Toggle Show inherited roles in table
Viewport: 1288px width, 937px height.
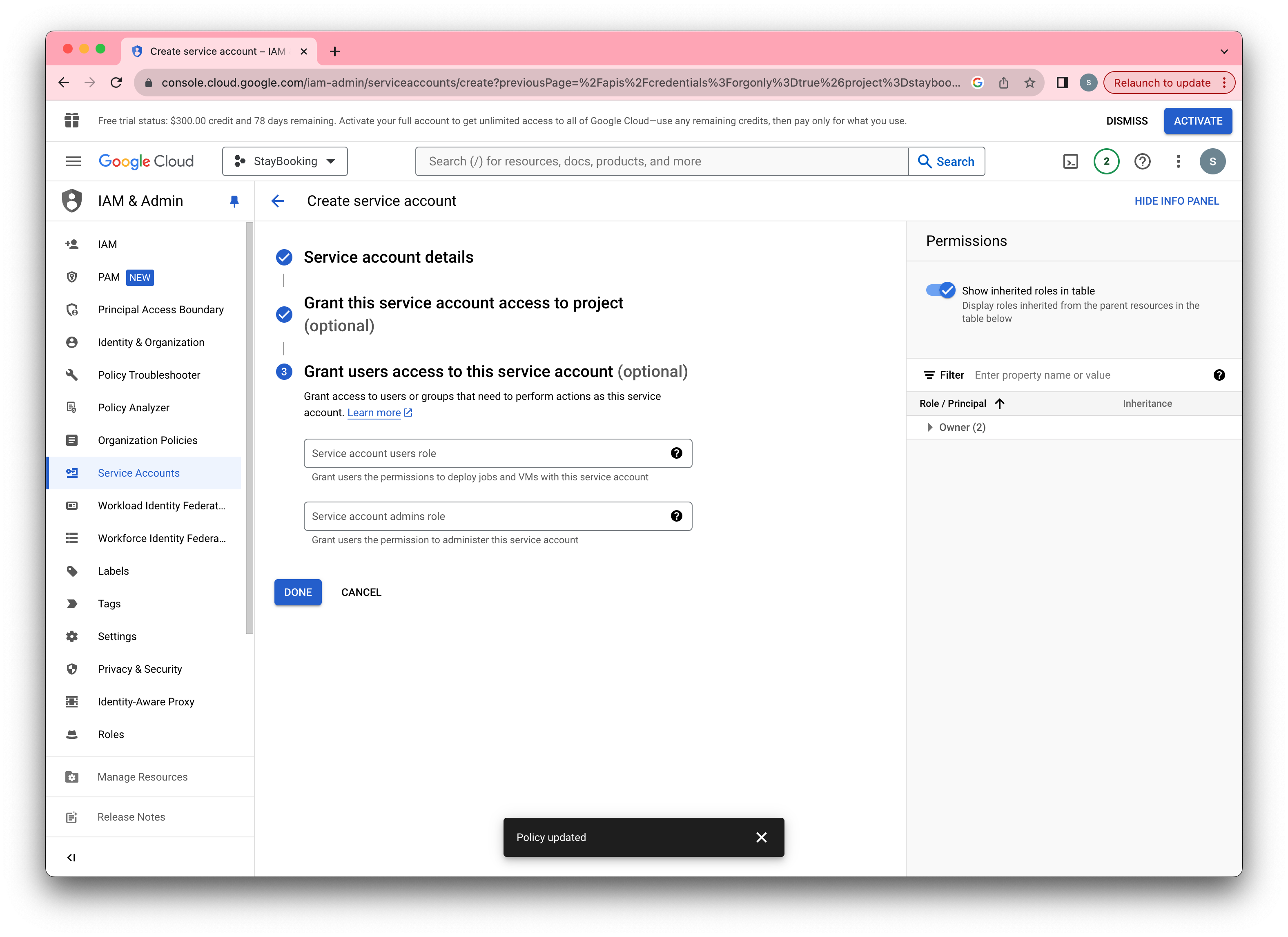point(940,290)
